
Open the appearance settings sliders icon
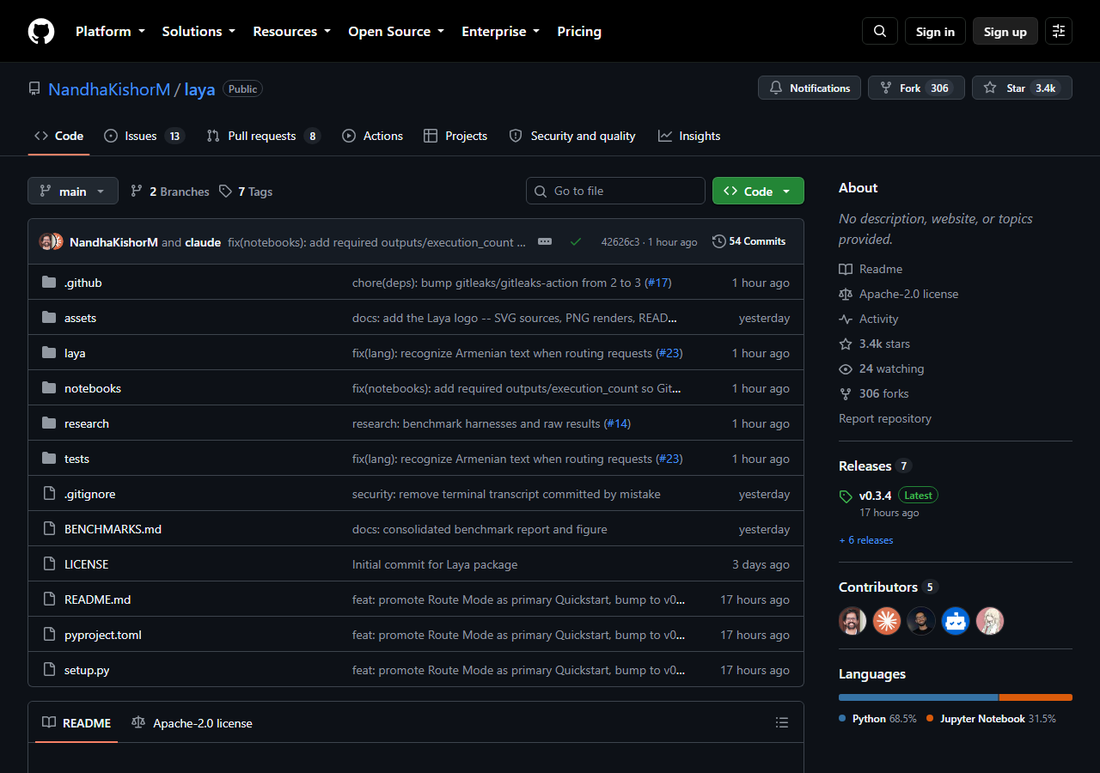pyautogui.click(x=1059, y=32)
